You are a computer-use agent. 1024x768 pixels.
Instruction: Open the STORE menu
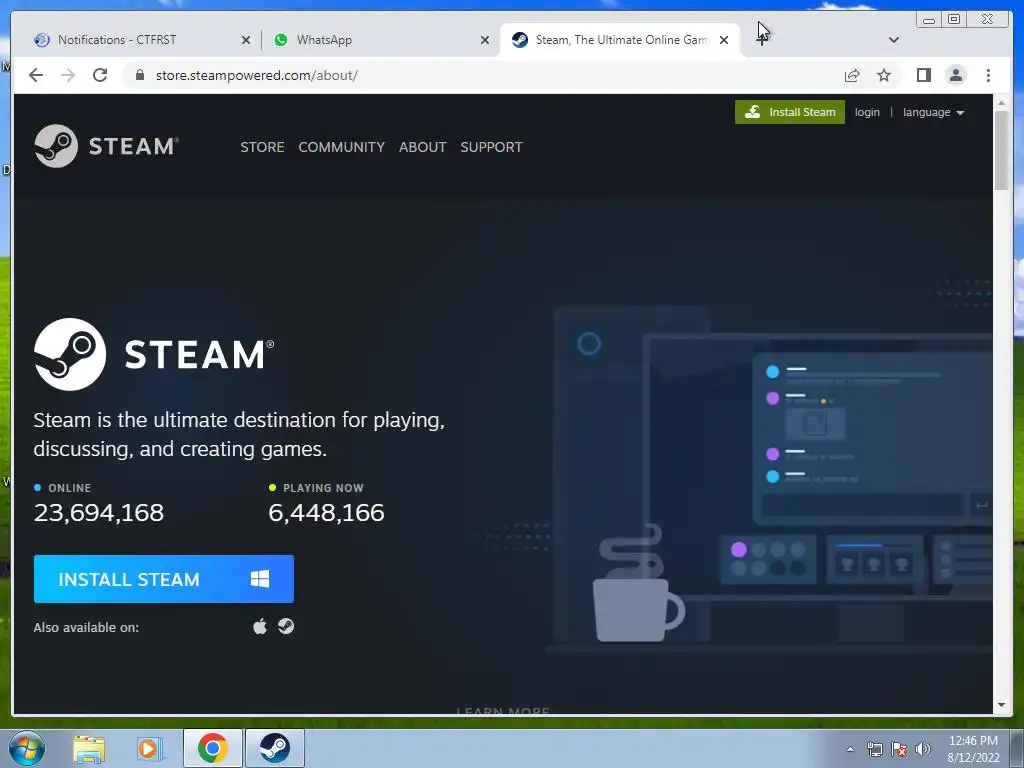point(262,147)
